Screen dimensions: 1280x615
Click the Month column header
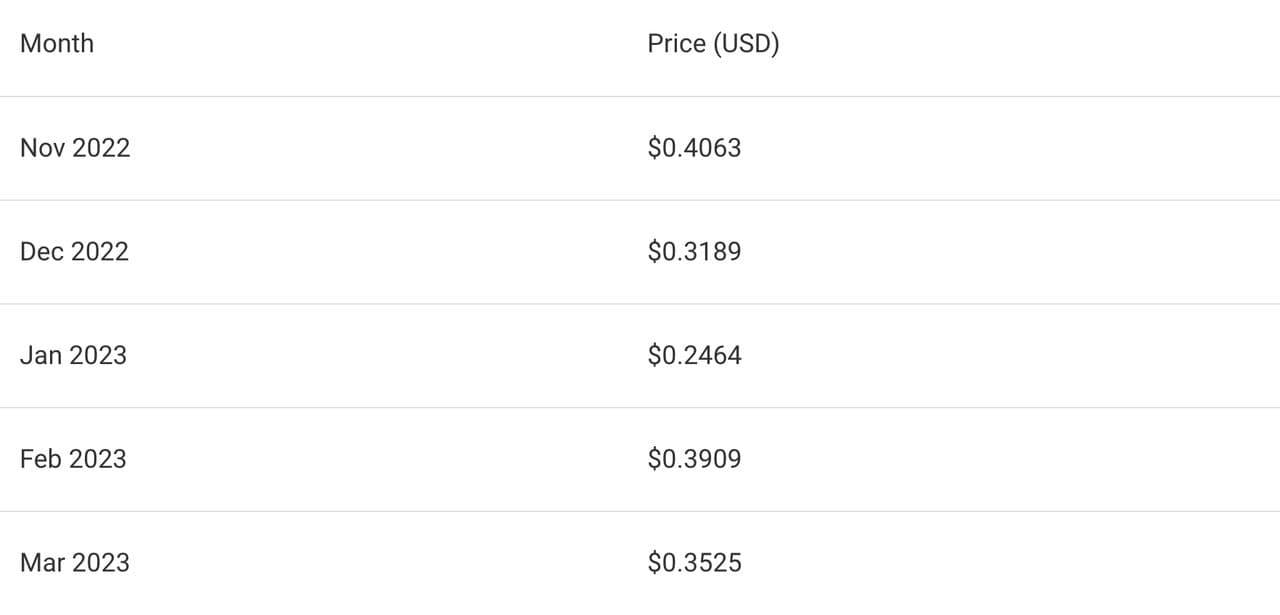(57, 44)
